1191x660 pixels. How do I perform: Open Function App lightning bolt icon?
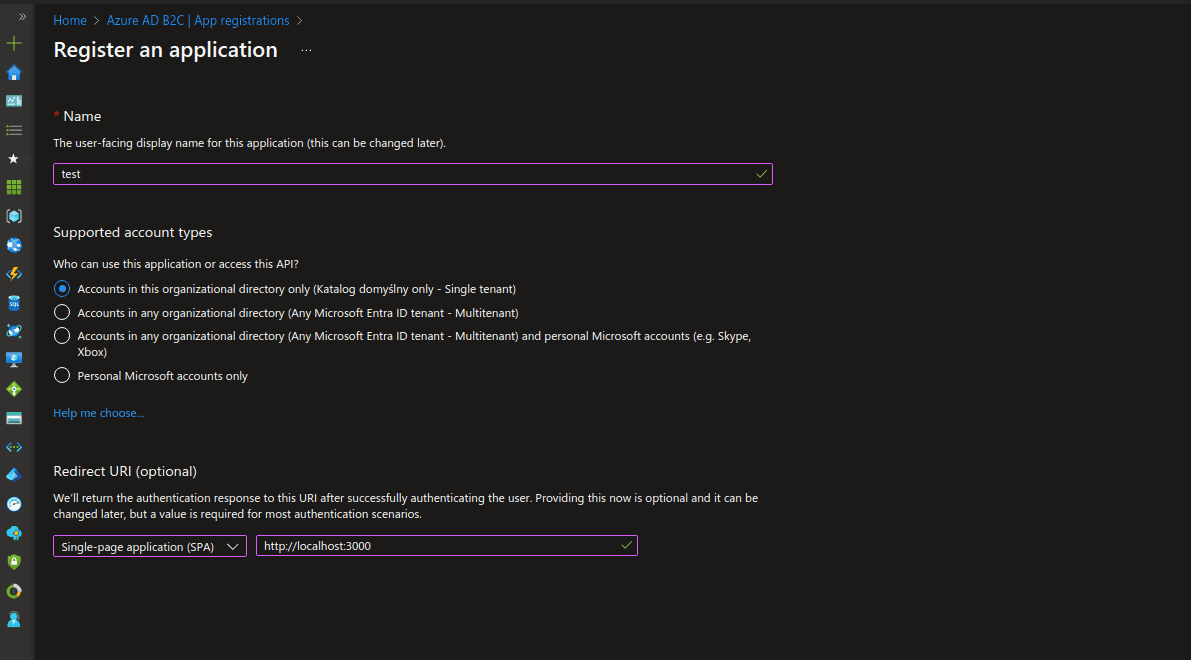(x=14, y=273)
